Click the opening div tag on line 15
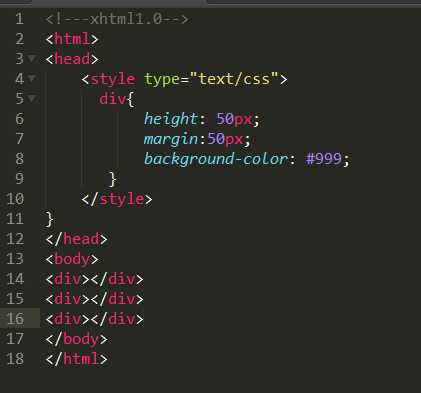This screenshot has height=393, width=421. [68, 299]
